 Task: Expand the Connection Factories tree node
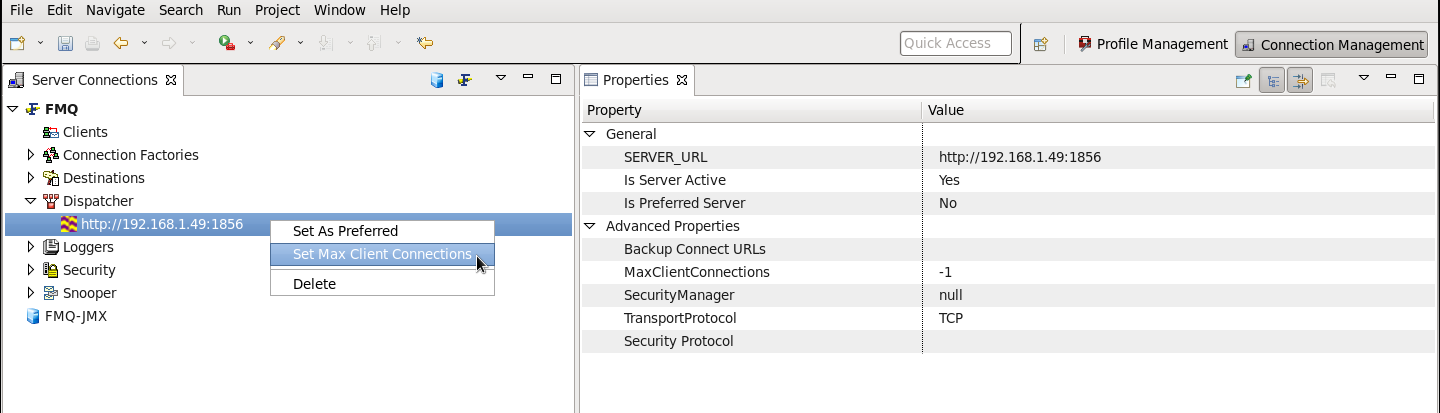[x=31, y=155]
